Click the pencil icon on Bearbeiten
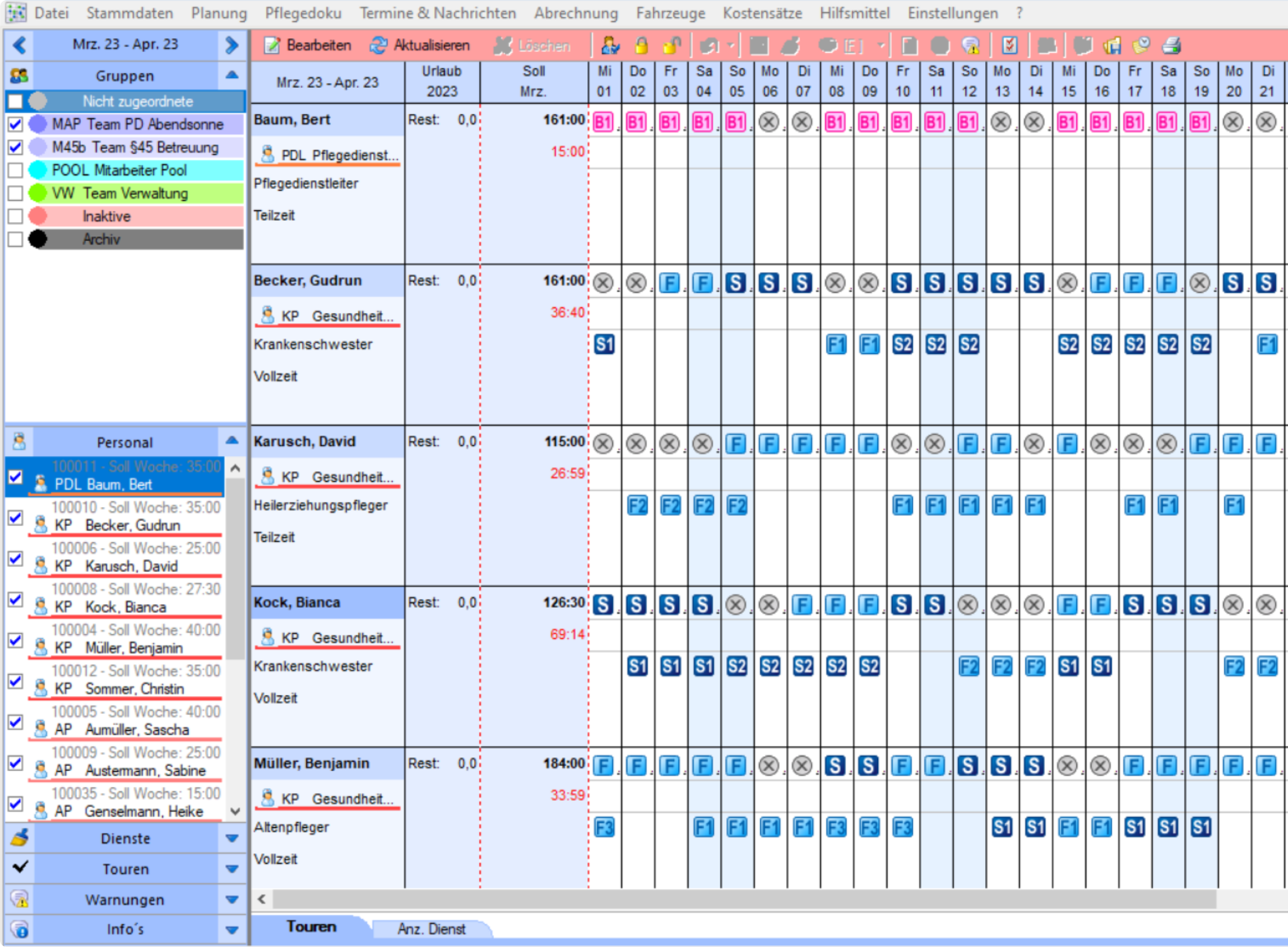1288x947 pixels. point(272,45)
